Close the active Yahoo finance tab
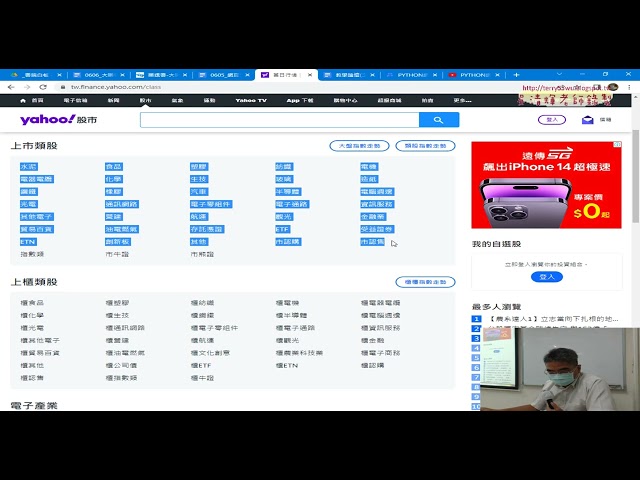The image size is (640, 480). pos(310,75)
